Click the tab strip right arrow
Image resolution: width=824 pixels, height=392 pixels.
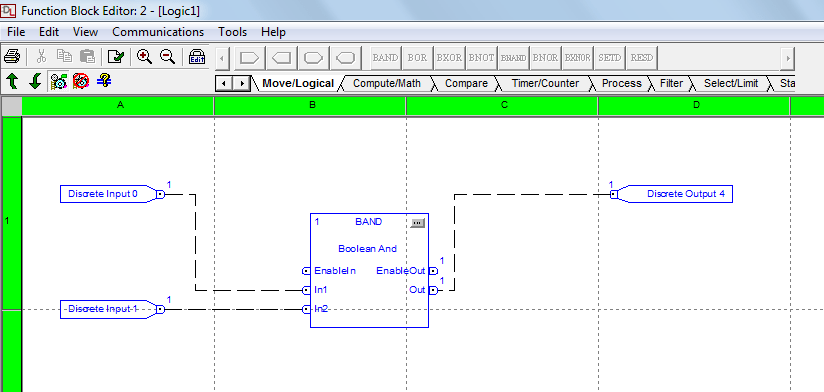pos(242,83)
